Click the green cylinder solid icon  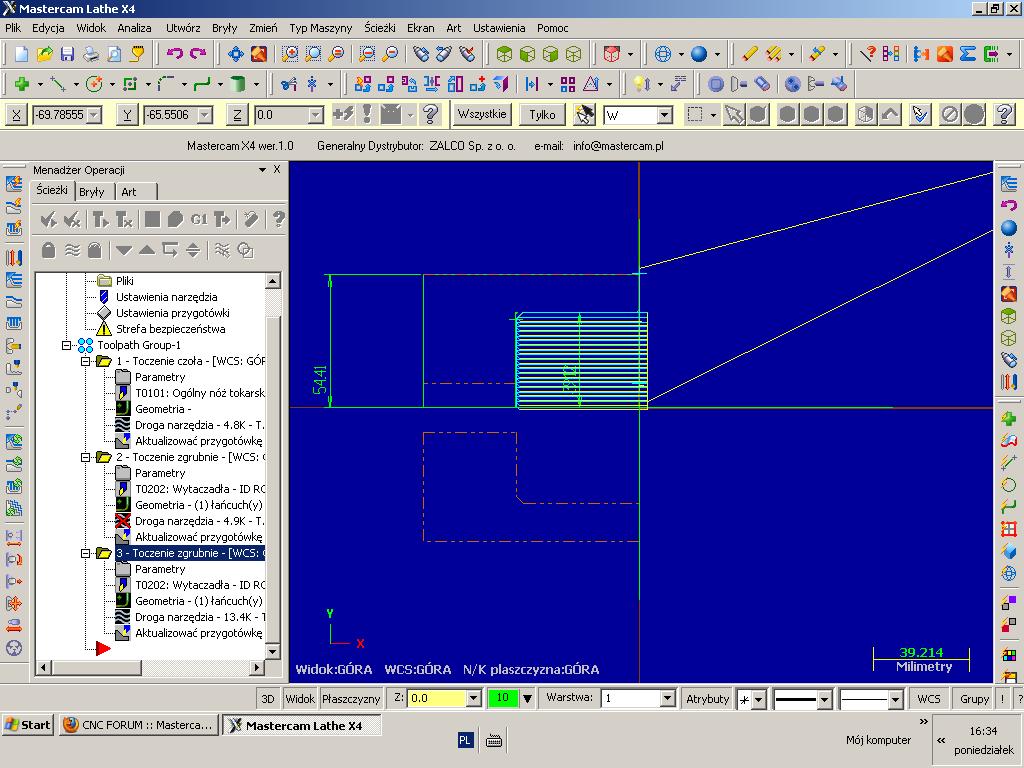click(x=238, y=84)
